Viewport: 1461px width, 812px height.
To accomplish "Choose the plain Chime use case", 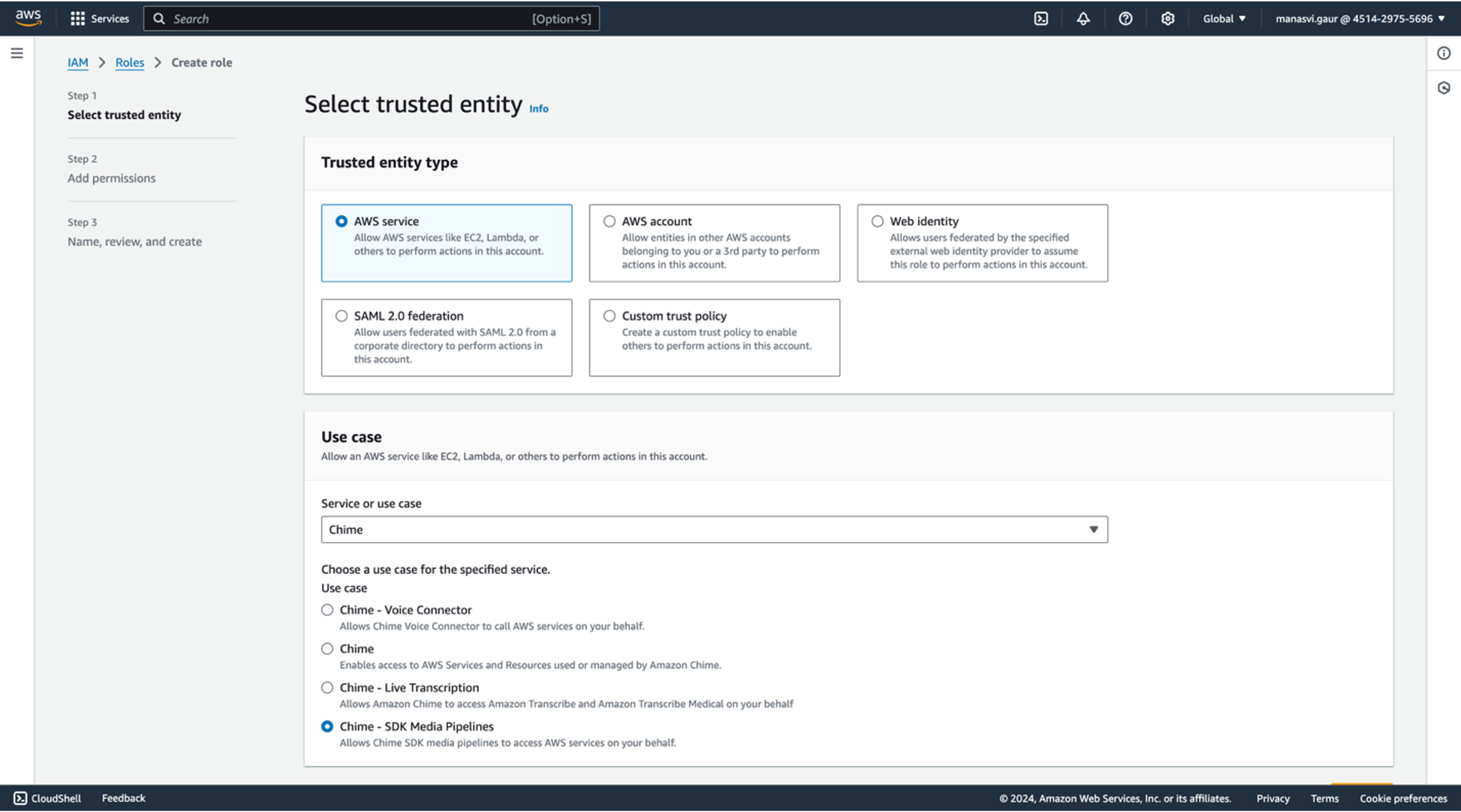I will coord(327,649).
